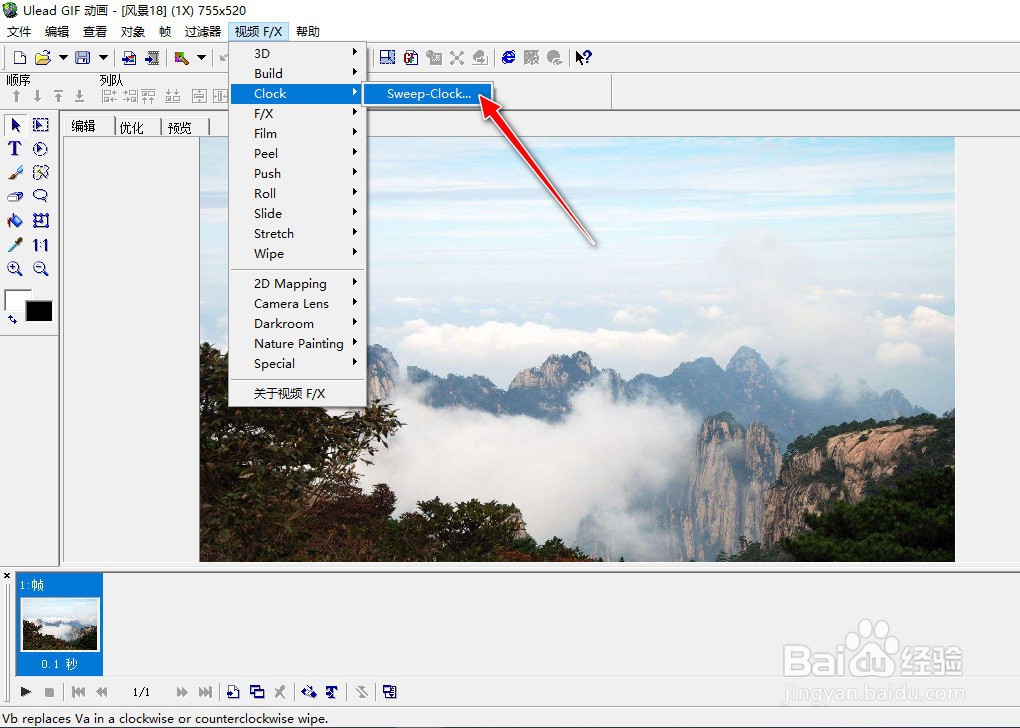Click the New document icon
The image size is (1020, 728).
[20, 58]
